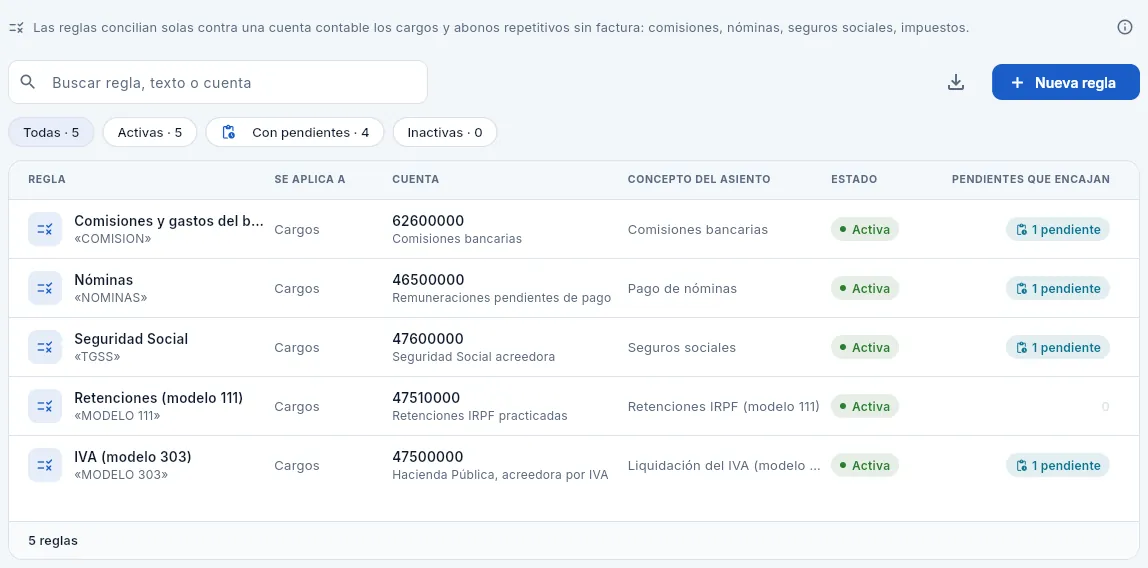The width and height of the screenshot is (1148, 568).
Task: Open the Seguridad Social rule name
Action: [131, 339]
